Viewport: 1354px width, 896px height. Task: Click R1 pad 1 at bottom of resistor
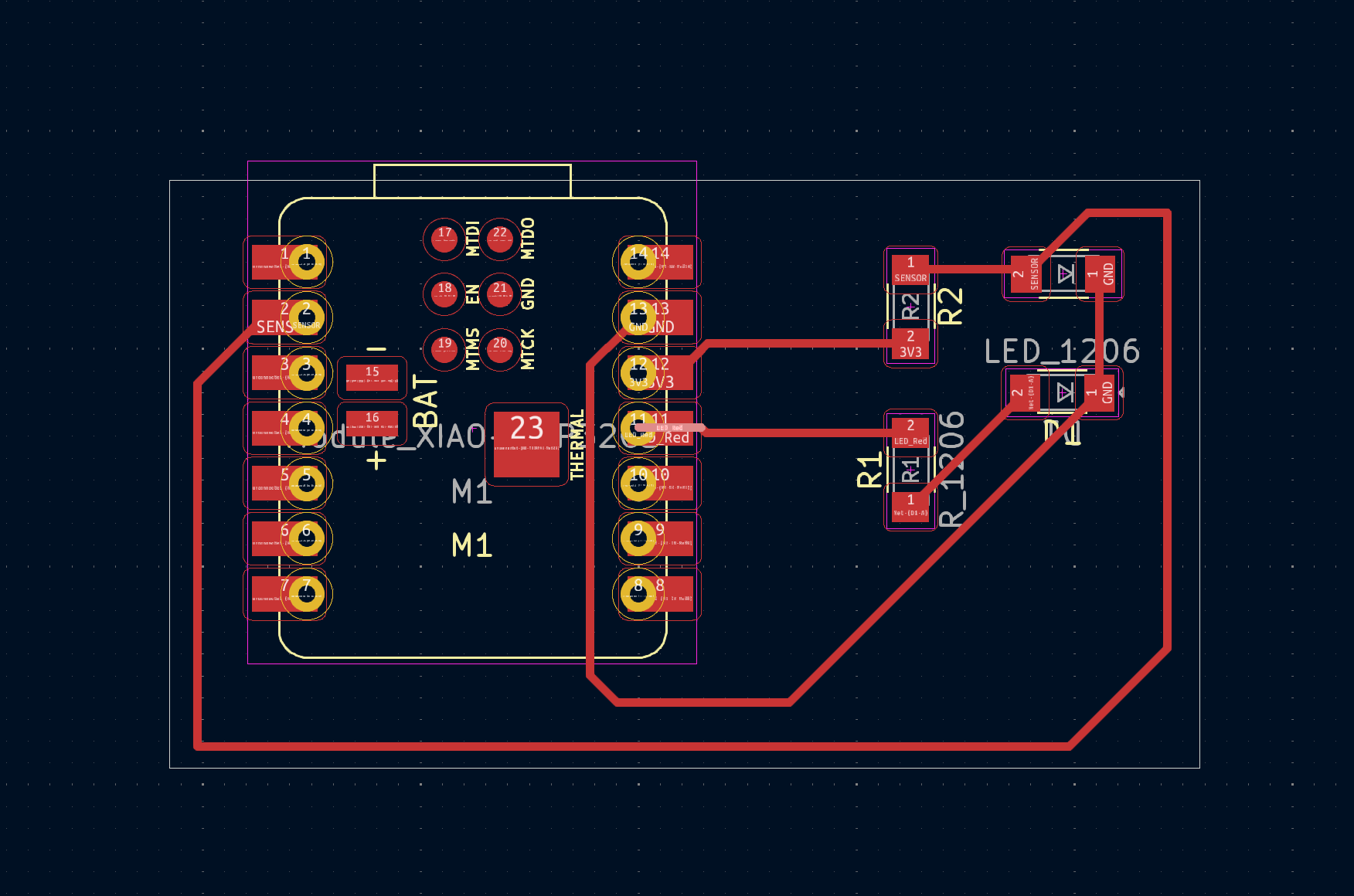click(x=910, y=507)
